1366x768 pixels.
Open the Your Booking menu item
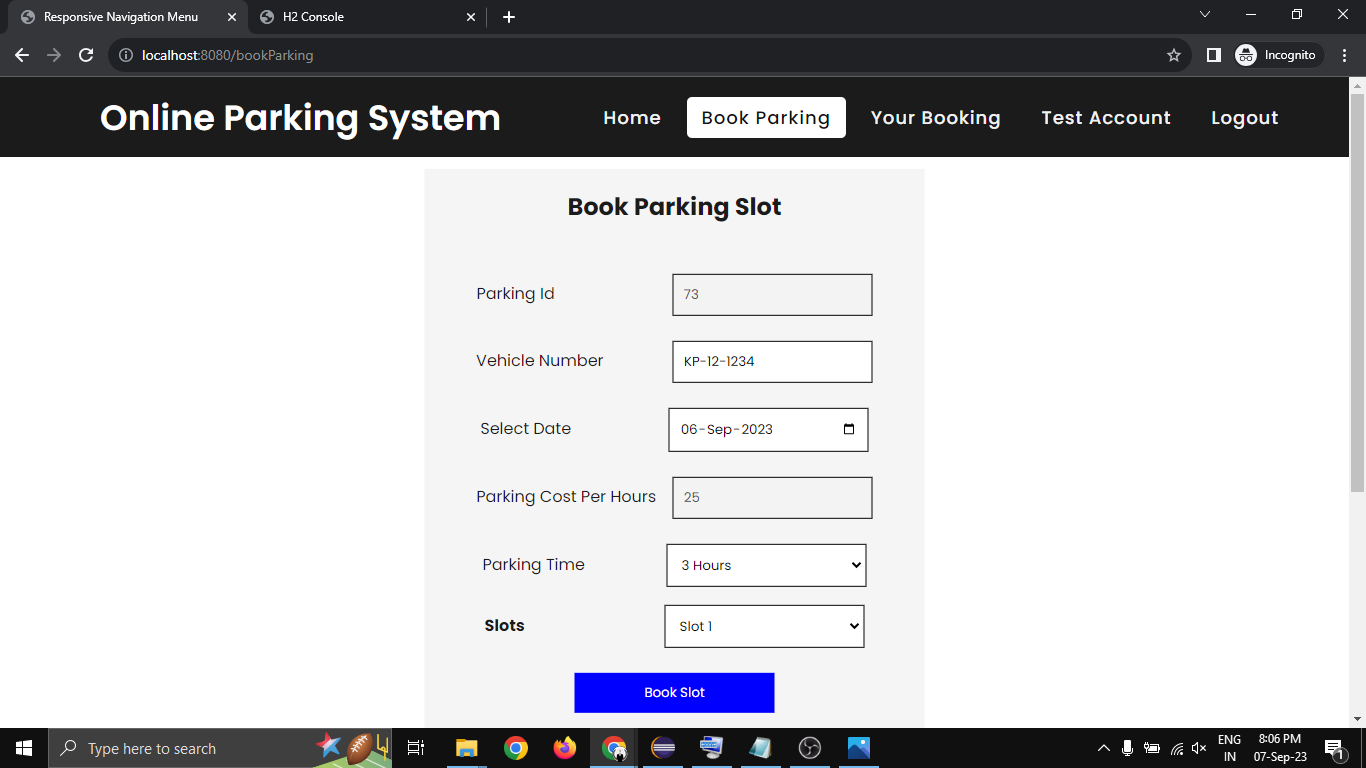click(x=935, y=118)
